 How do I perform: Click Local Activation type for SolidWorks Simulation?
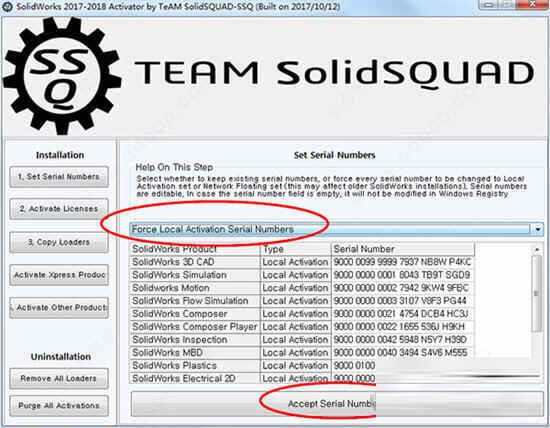pos(296,275)
